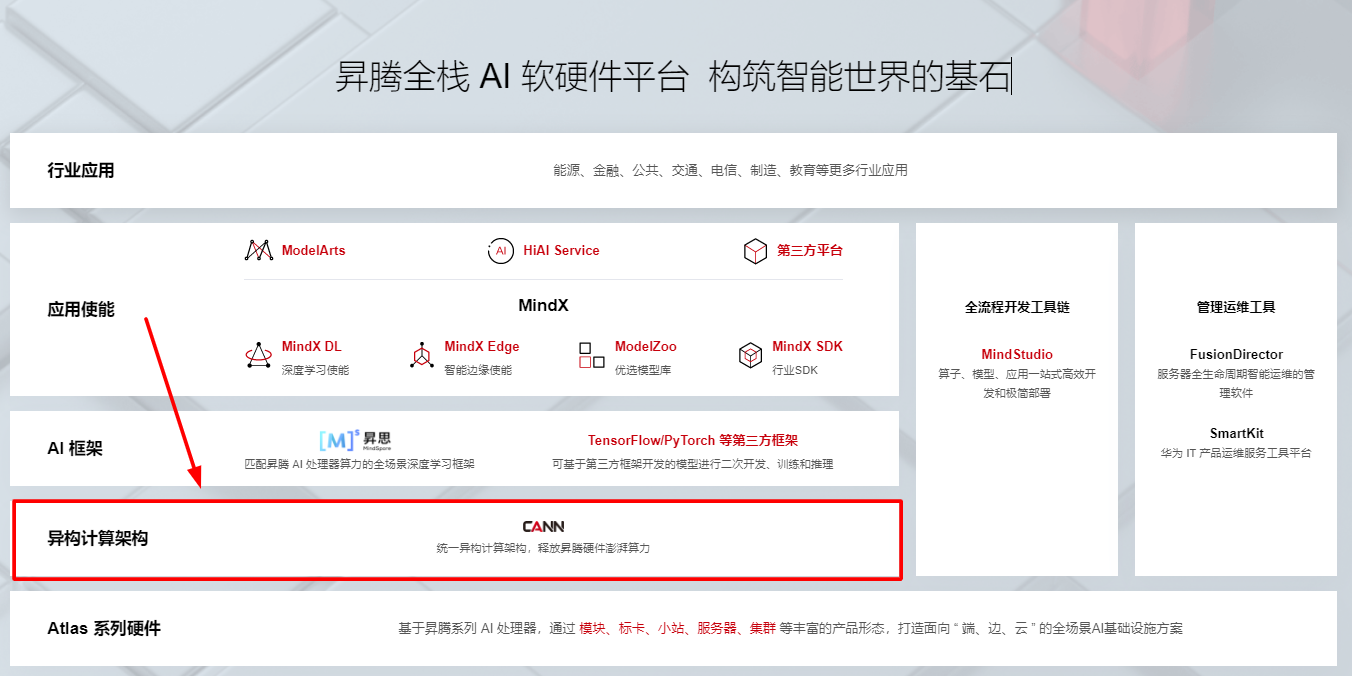Open the MindStudio link
Screen dimensions: 1352x676
coord(1017,354)
